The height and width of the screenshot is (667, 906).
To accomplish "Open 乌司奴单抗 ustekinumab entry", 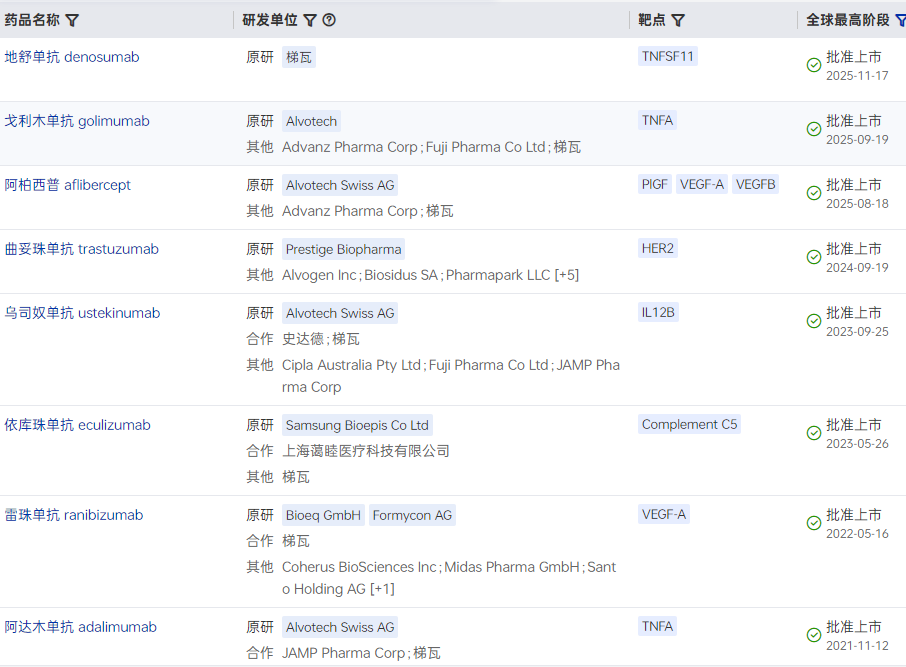I will click(82, 313).
